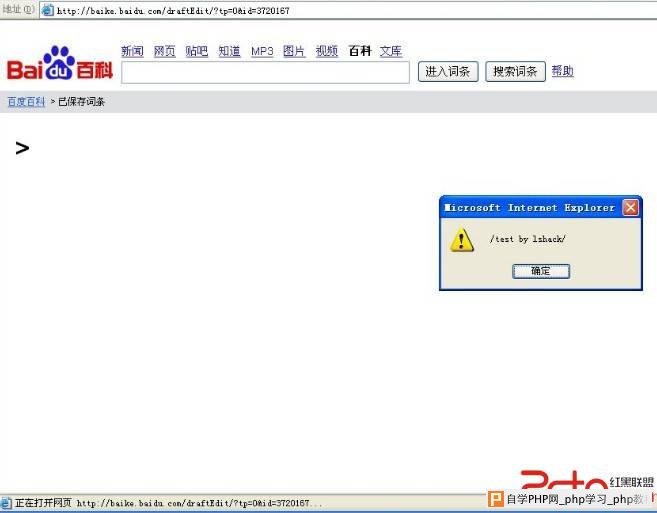Image resolution: width=657 pixels, height=513 pixels.
Task: Click the 进入词条 button
Action: 448,71
